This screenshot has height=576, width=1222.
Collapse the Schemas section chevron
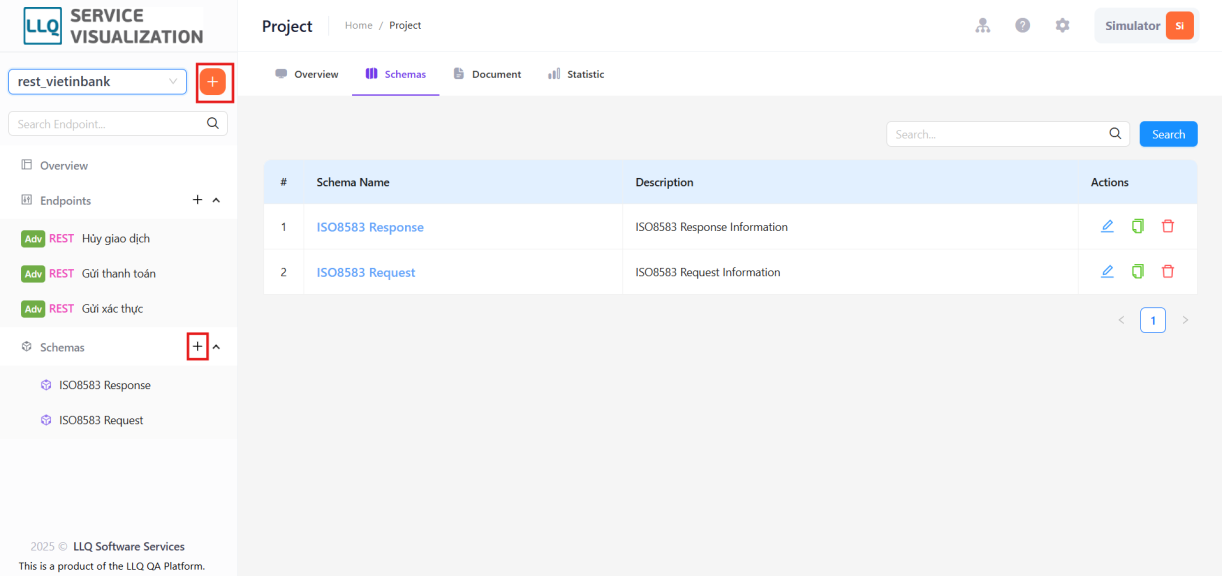[x=216, y=347]
